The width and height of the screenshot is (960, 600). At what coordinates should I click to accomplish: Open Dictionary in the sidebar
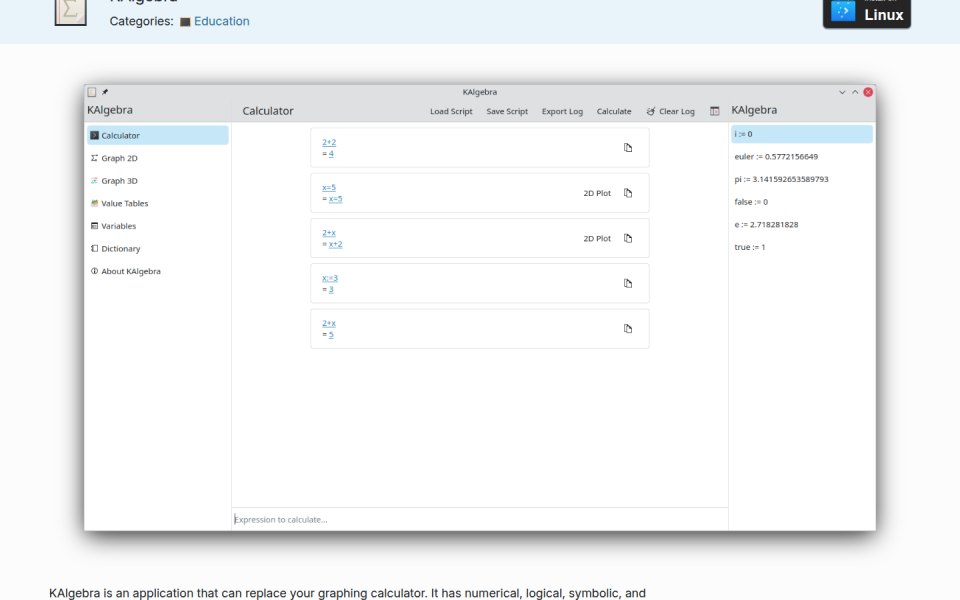[157, 249]
